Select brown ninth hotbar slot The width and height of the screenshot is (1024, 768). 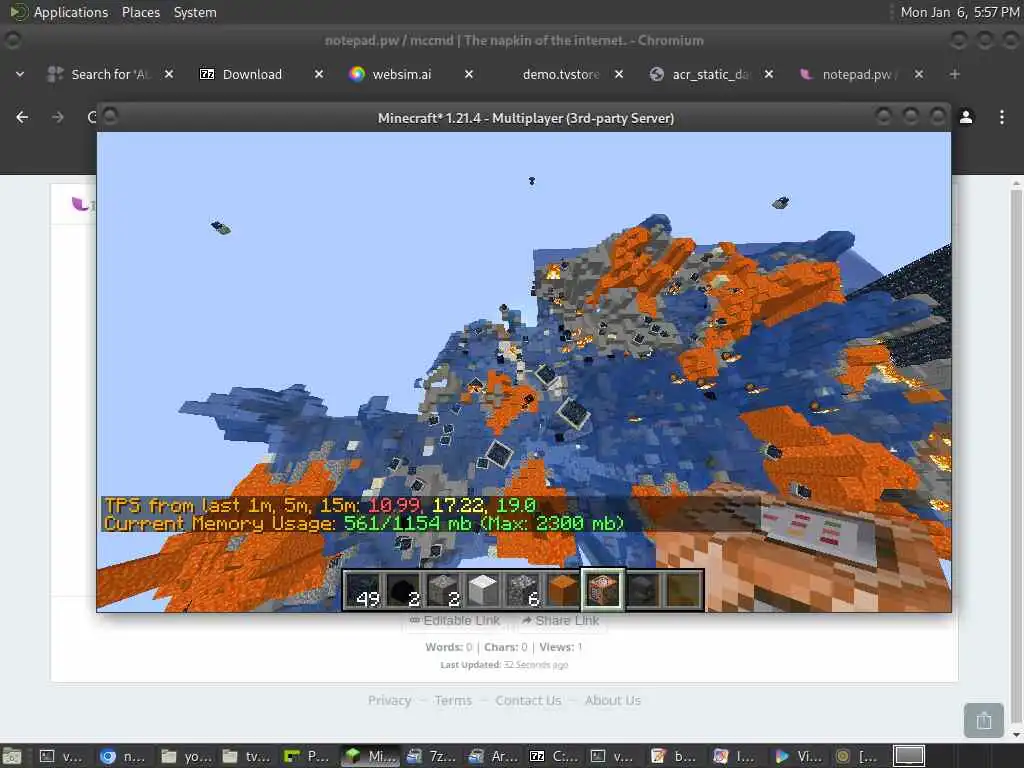point(683,590)
